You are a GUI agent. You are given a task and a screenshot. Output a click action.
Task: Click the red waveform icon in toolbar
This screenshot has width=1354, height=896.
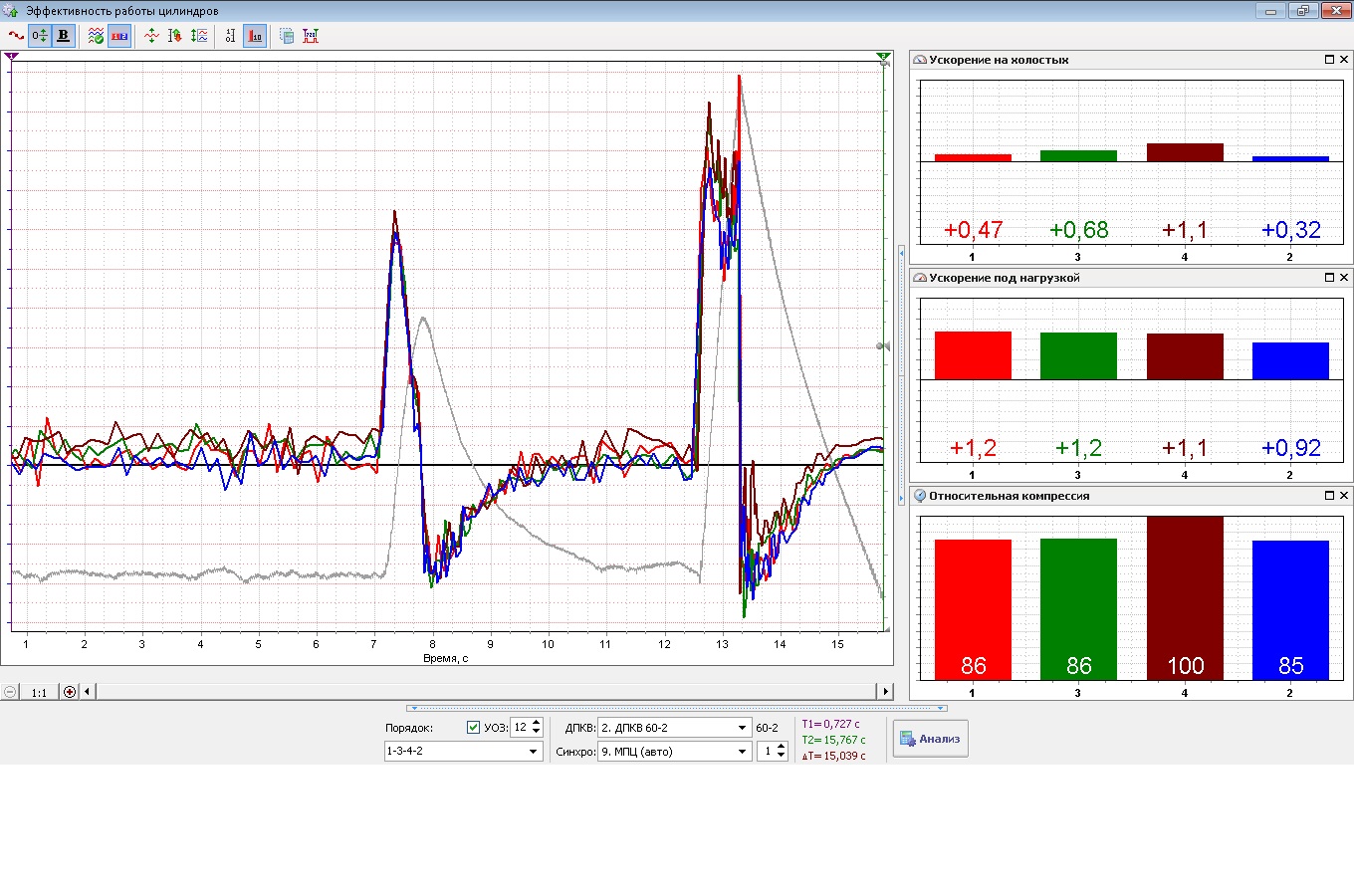pos(16,36)
